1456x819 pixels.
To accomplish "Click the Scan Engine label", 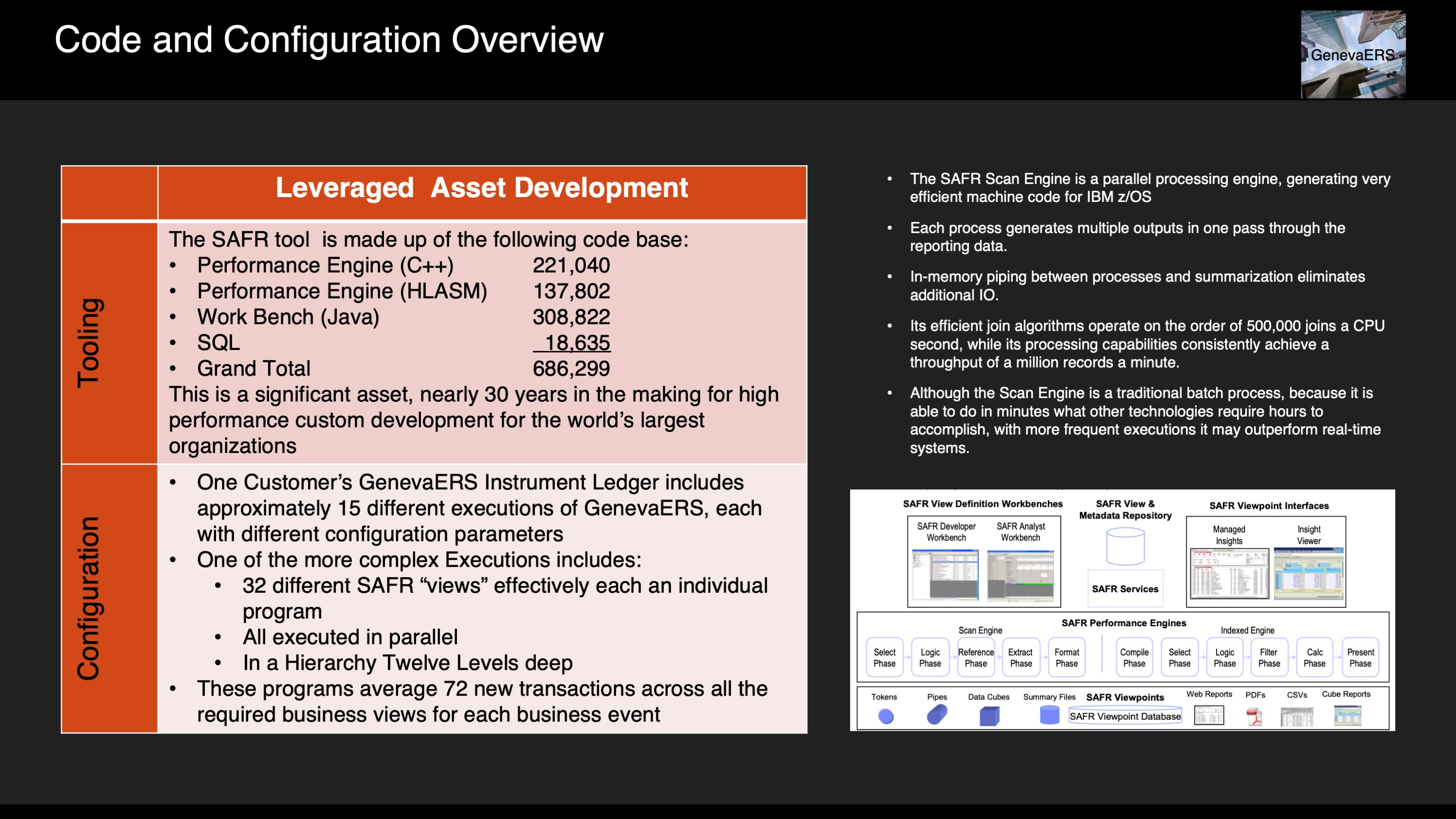I will tap(980, 630).
